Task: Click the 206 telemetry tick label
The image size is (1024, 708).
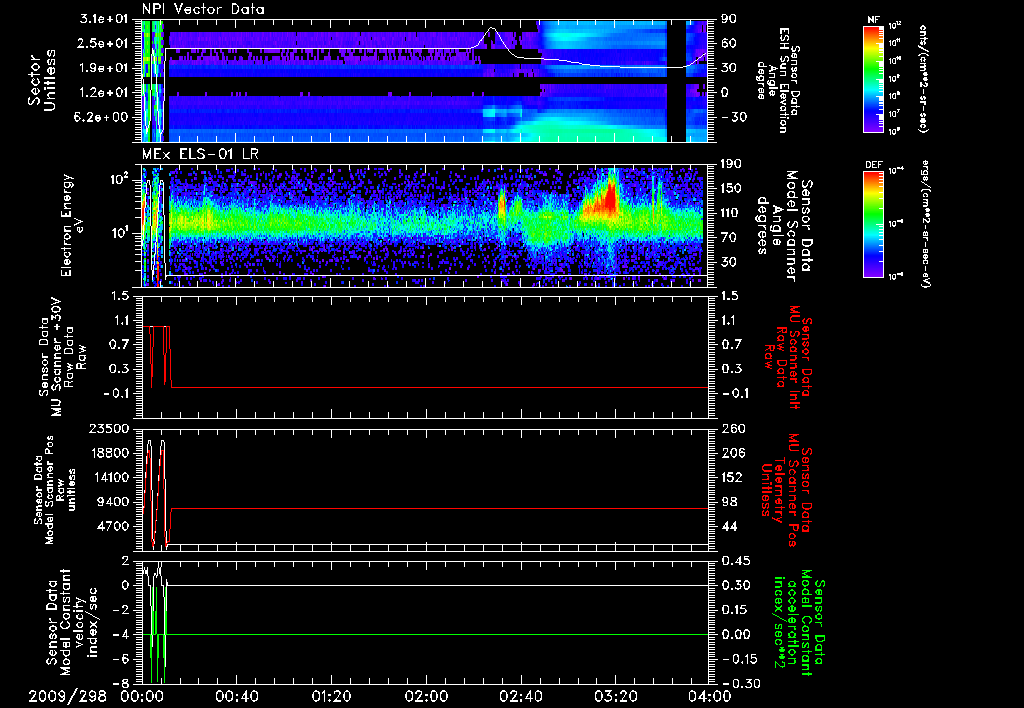Action: [x=731, y=453]
